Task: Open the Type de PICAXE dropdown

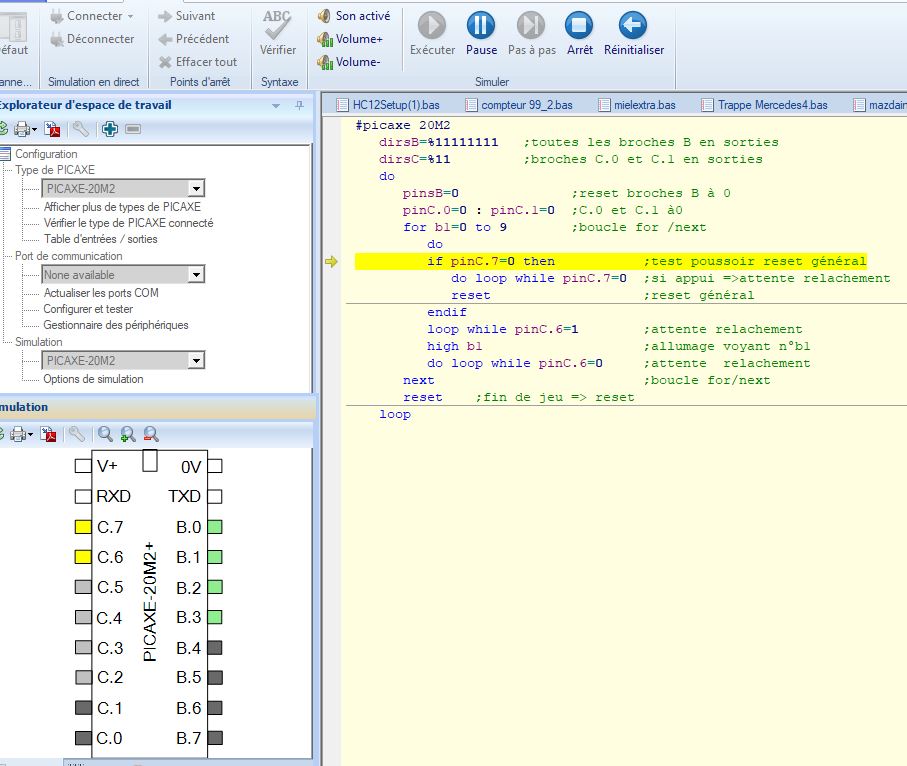Action: click(196, 188)
